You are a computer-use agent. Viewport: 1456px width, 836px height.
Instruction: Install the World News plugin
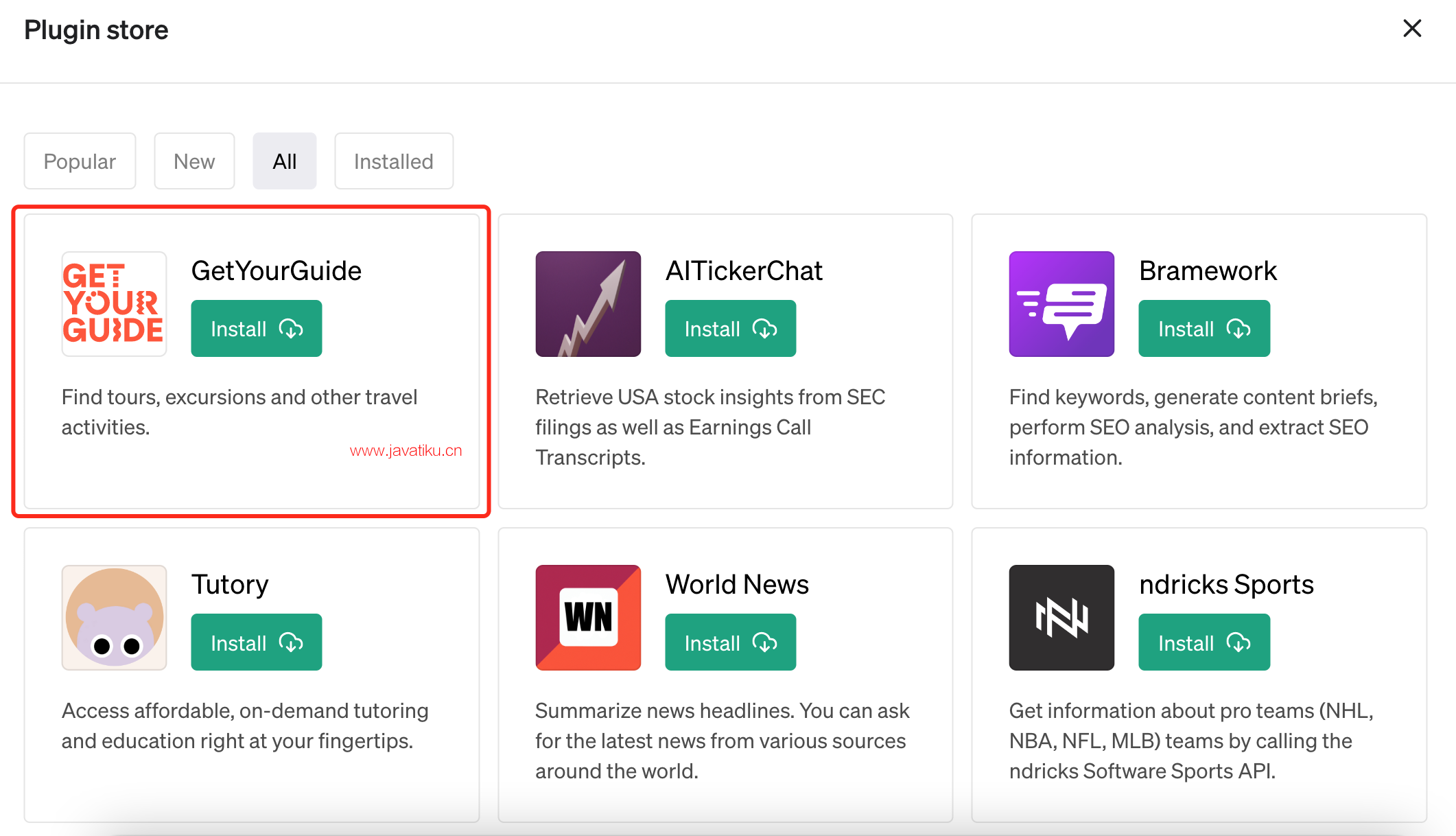tap(731, 642)
